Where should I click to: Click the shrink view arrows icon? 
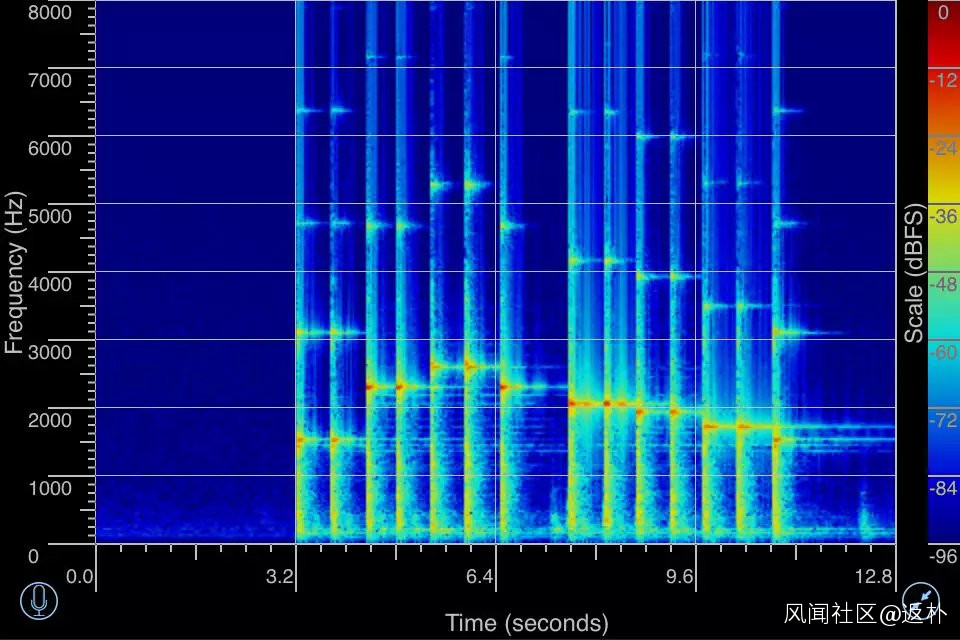(x=920, y=600)
